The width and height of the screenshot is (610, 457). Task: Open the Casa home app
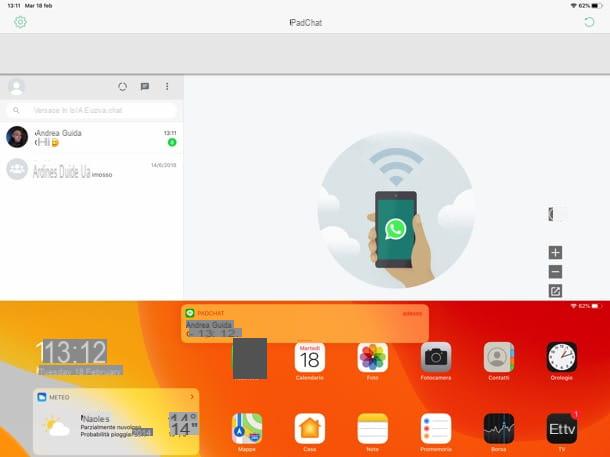tap(310, 429)
